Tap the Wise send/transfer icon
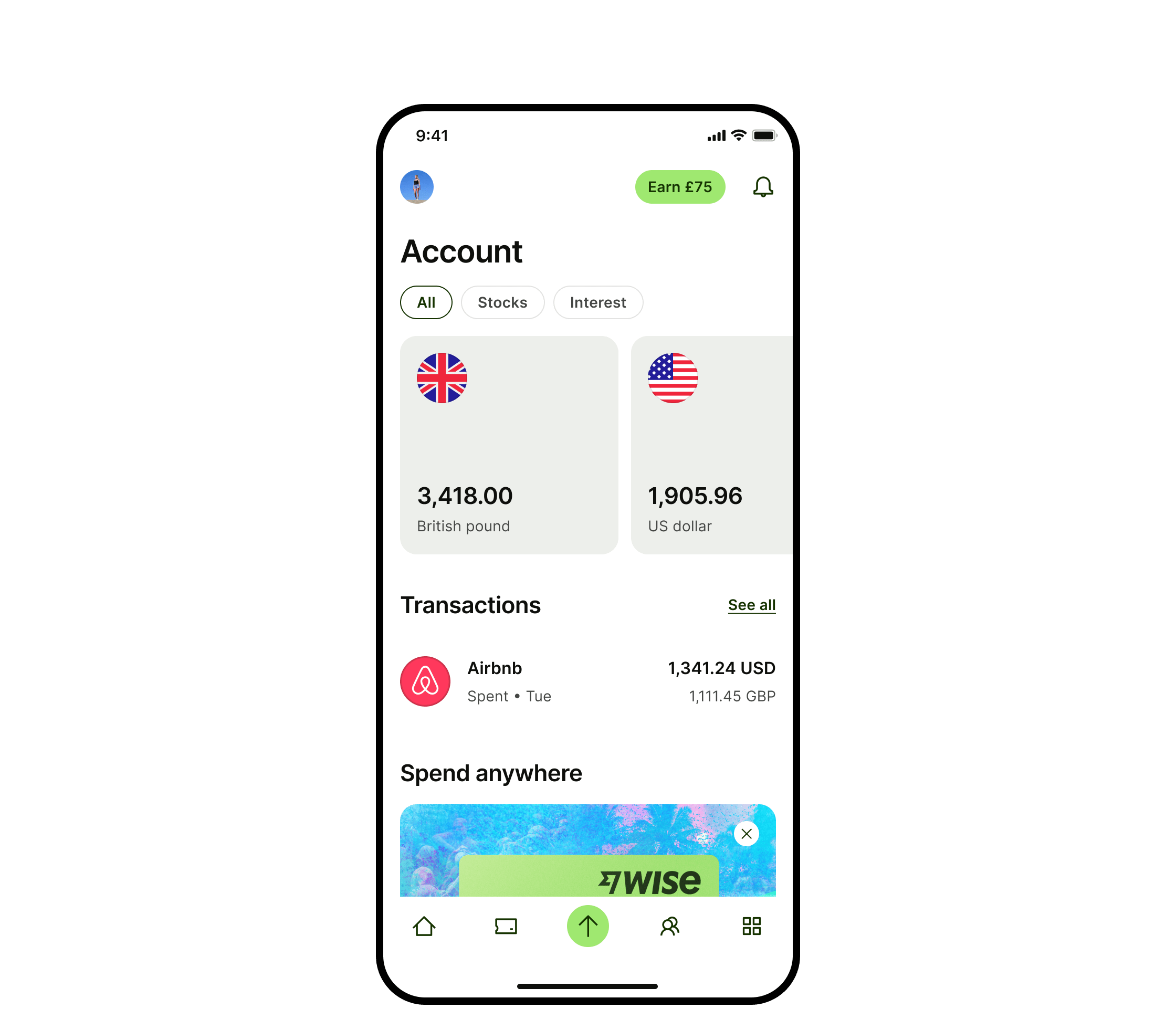 pos(588,925)
